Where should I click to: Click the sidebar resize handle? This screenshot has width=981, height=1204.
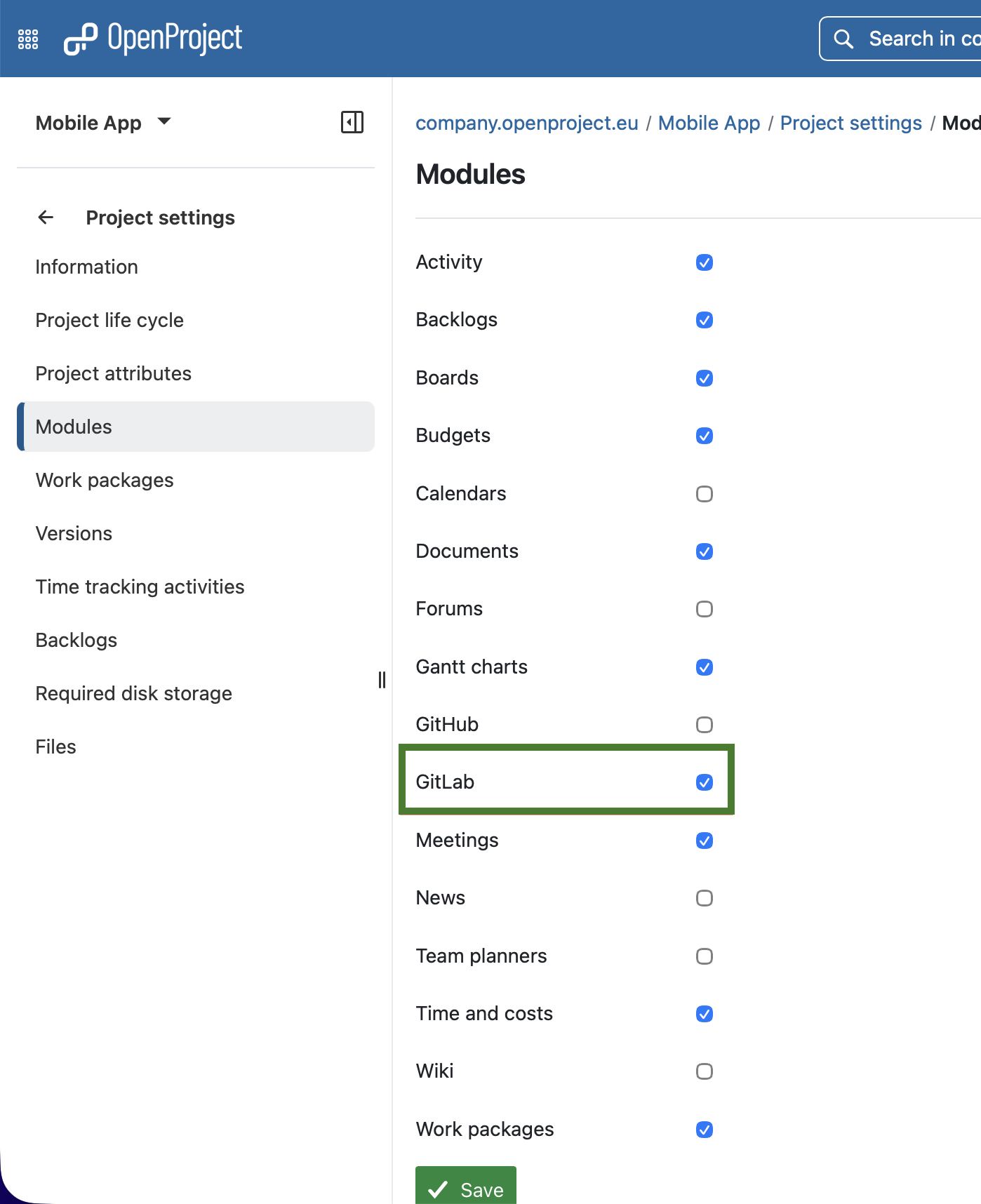[x=382, y=679]
